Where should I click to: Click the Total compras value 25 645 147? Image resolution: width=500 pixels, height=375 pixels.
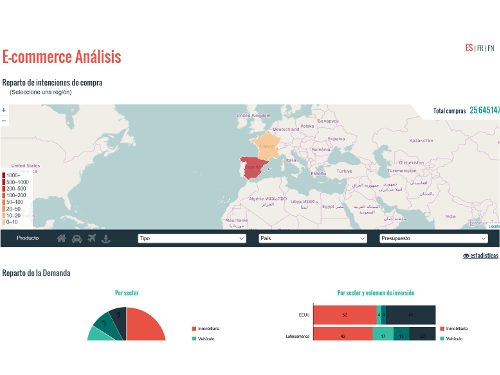pyautogui.click(x=485, y=110)
